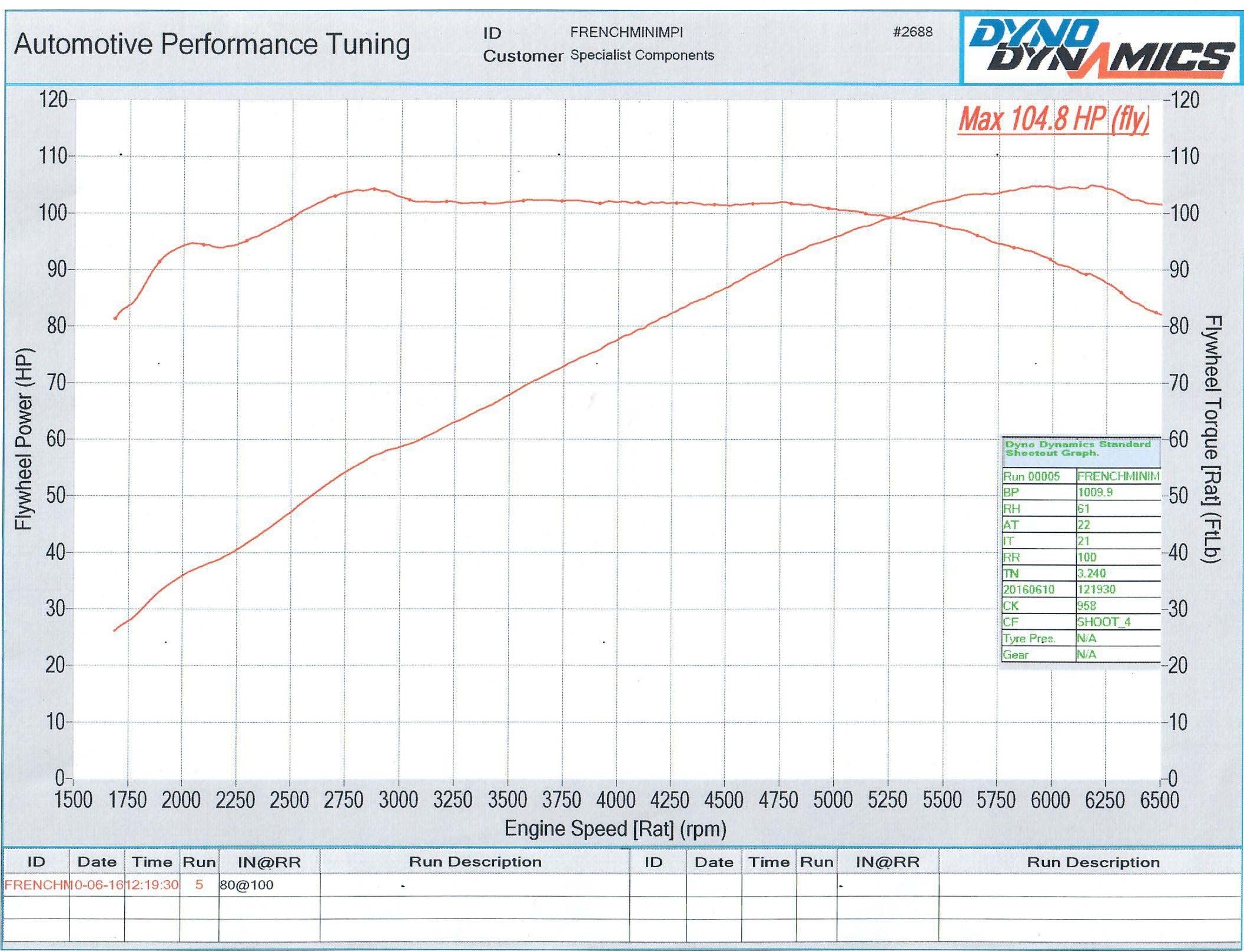
Task: Click the 'Automotive Performance Tuning' title
Action: 212,44
